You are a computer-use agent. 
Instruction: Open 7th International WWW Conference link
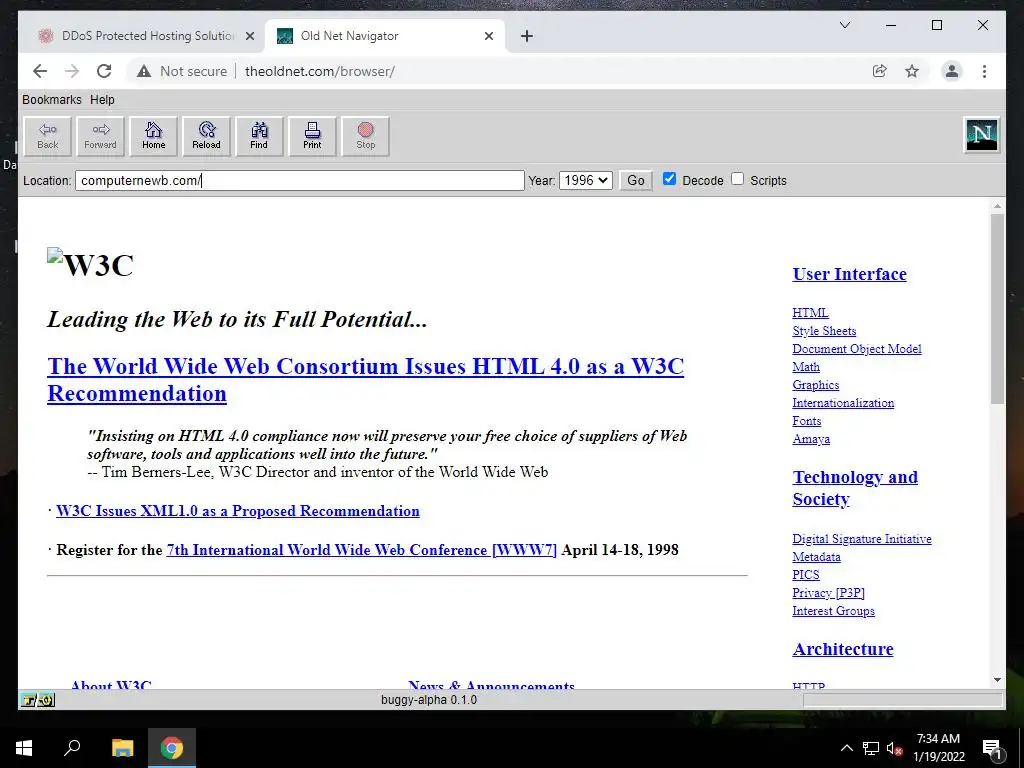(362, 550)
